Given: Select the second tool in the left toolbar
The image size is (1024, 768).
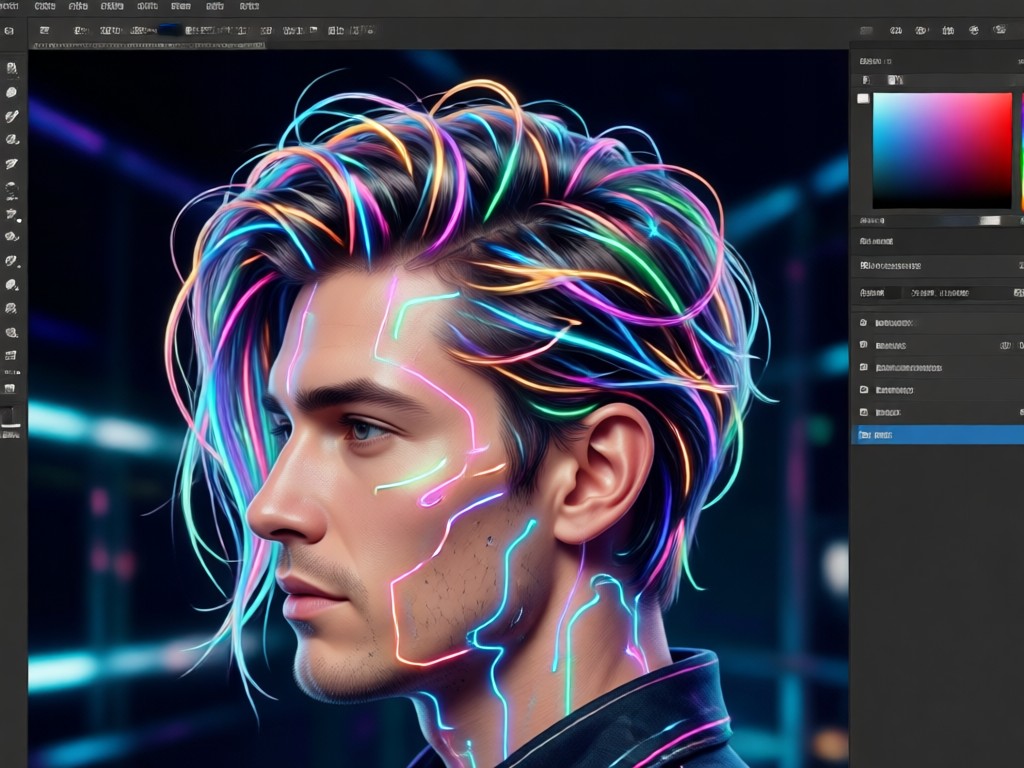Looking at the screenshot, I should click(x=11, y=93).
